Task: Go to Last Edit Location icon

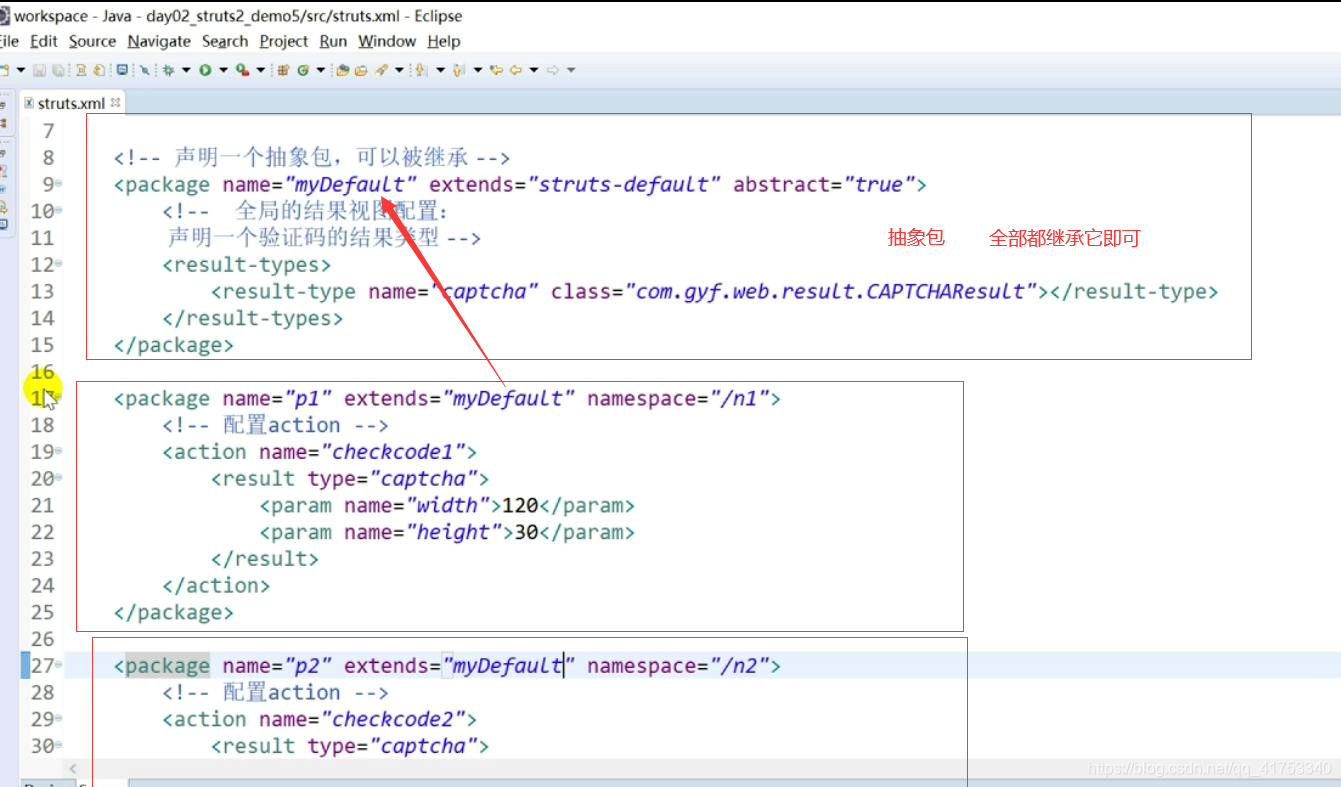Action: tap(496, 70)
